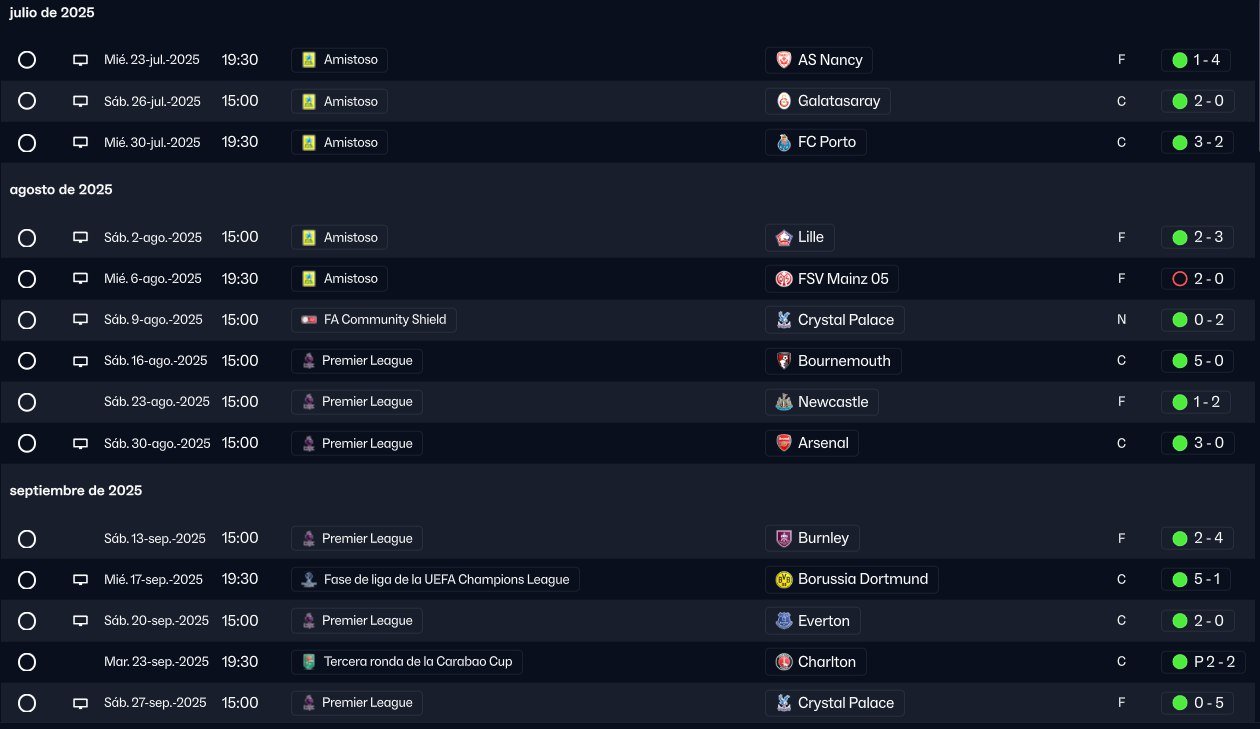The width and height of the screenshot is (1260, 729).
Task: Click the TV broadcast icon for AS Nancy match
Action: [81, 60]
